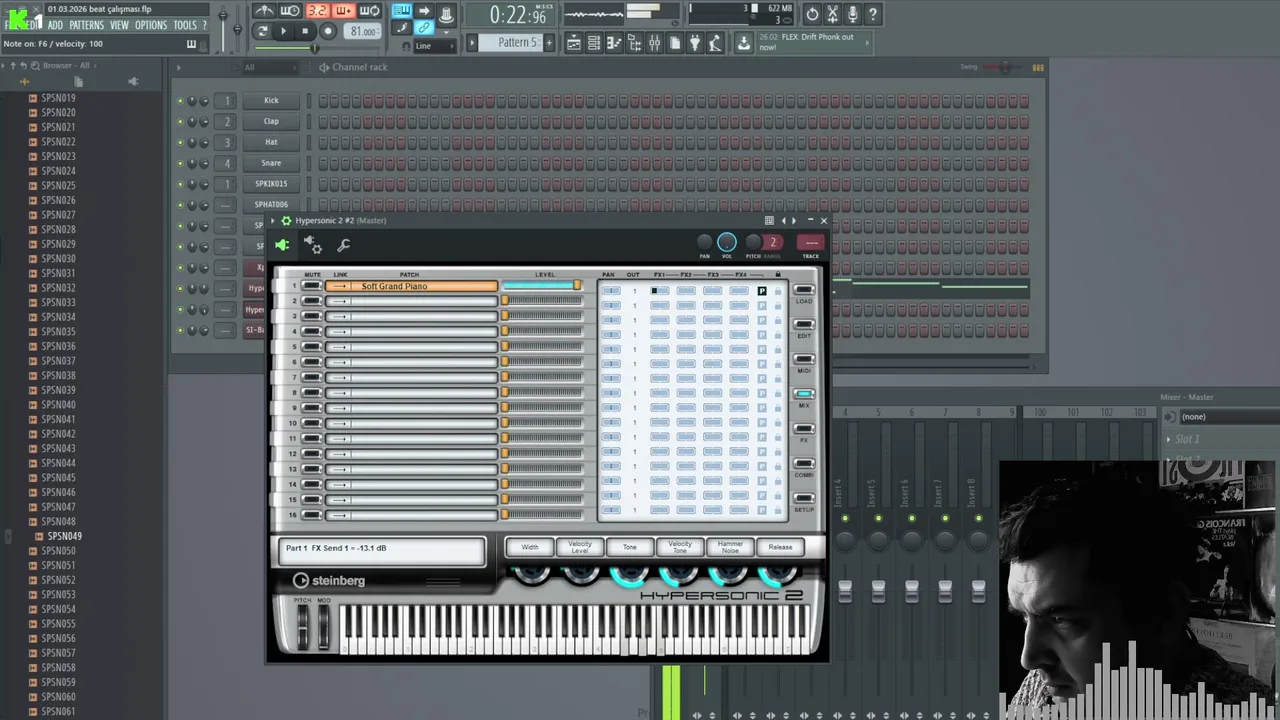Screen dimensions: 1280x720
Task: Select the Clap channel button
Action: point(271,121)
